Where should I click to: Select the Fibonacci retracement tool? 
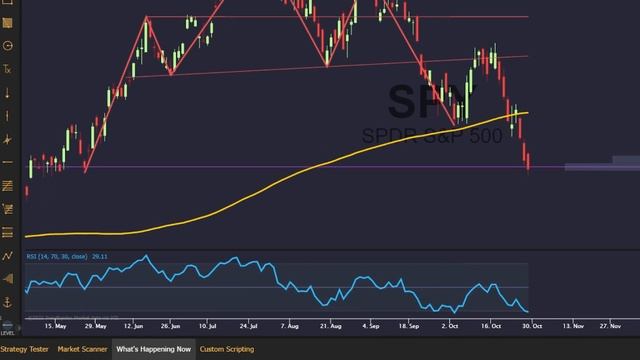pos(7,186)
